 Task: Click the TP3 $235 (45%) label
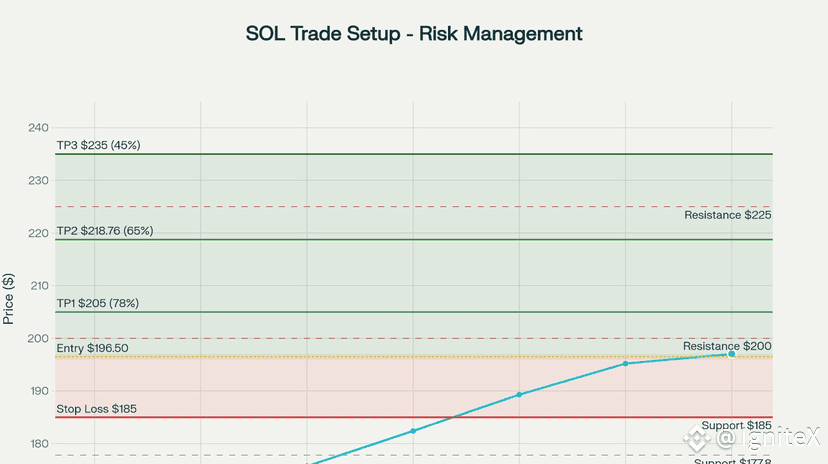[x=98, y=145]
